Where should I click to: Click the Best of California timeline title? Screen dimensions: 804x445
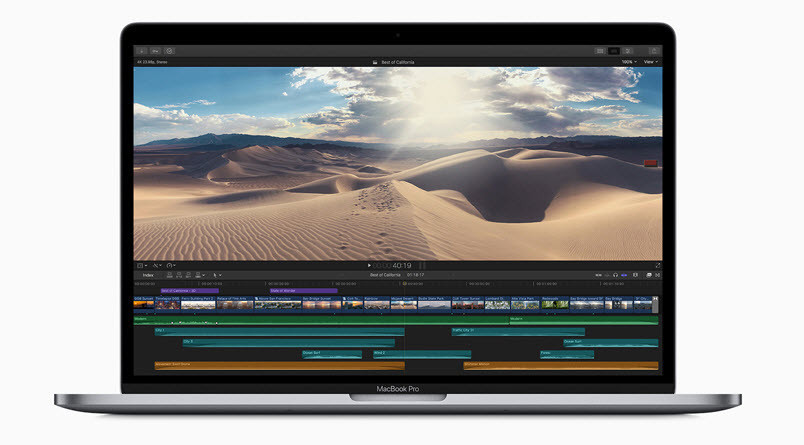[x=384, y=274]
